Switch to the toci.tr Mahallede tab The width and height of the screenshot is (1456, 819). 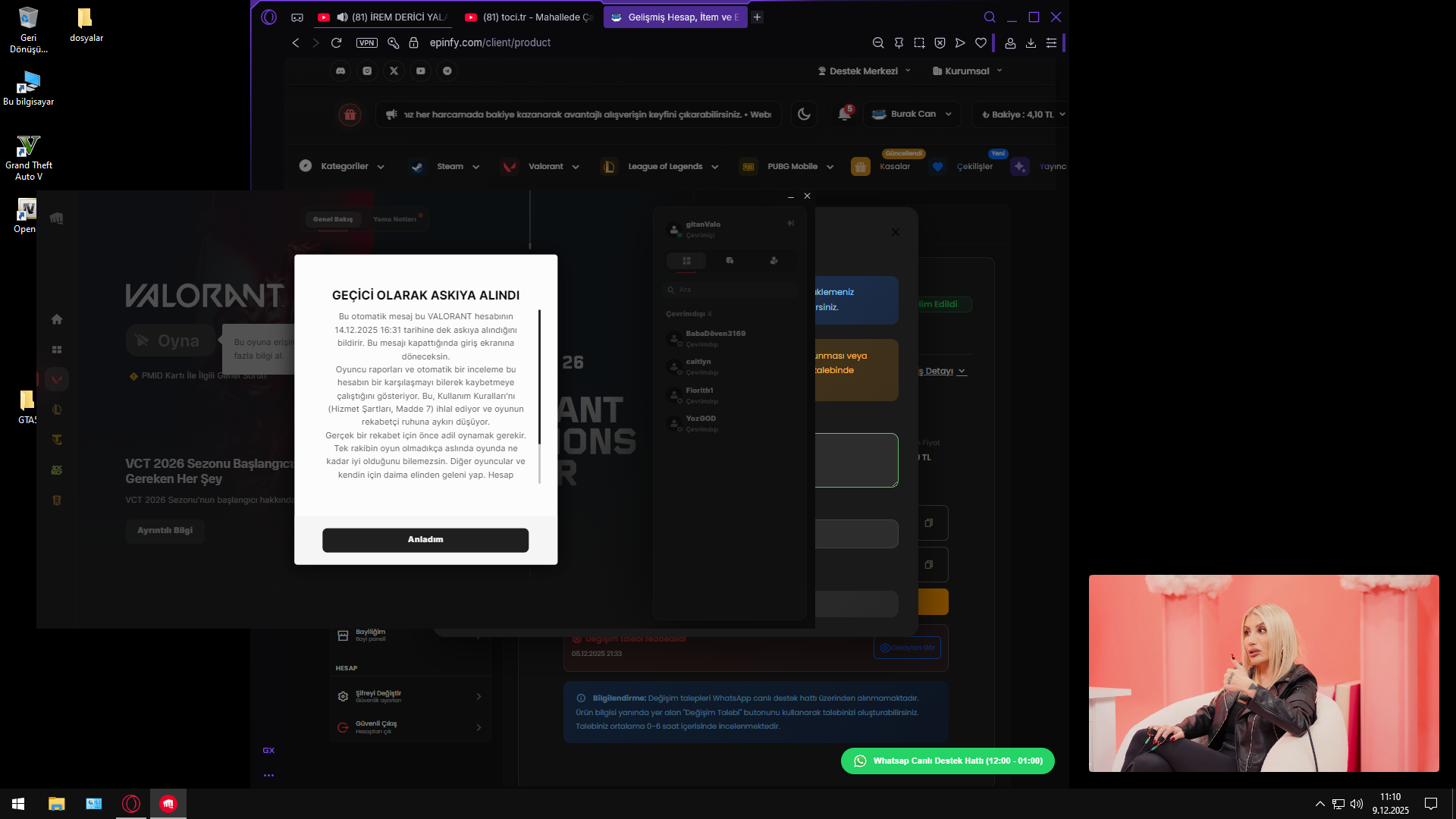529,17
